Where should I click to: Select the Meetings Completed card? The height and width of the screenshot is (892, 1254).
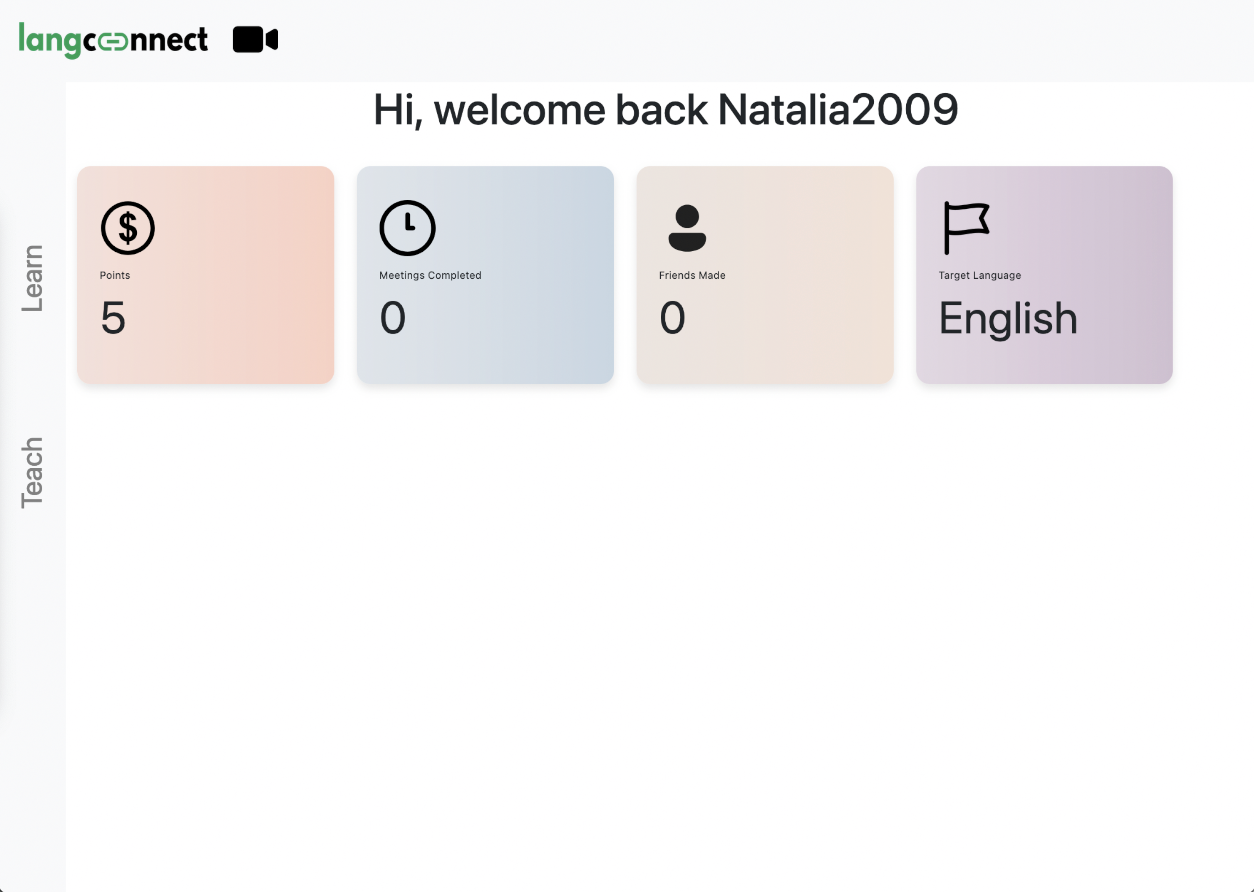[485, 275]
